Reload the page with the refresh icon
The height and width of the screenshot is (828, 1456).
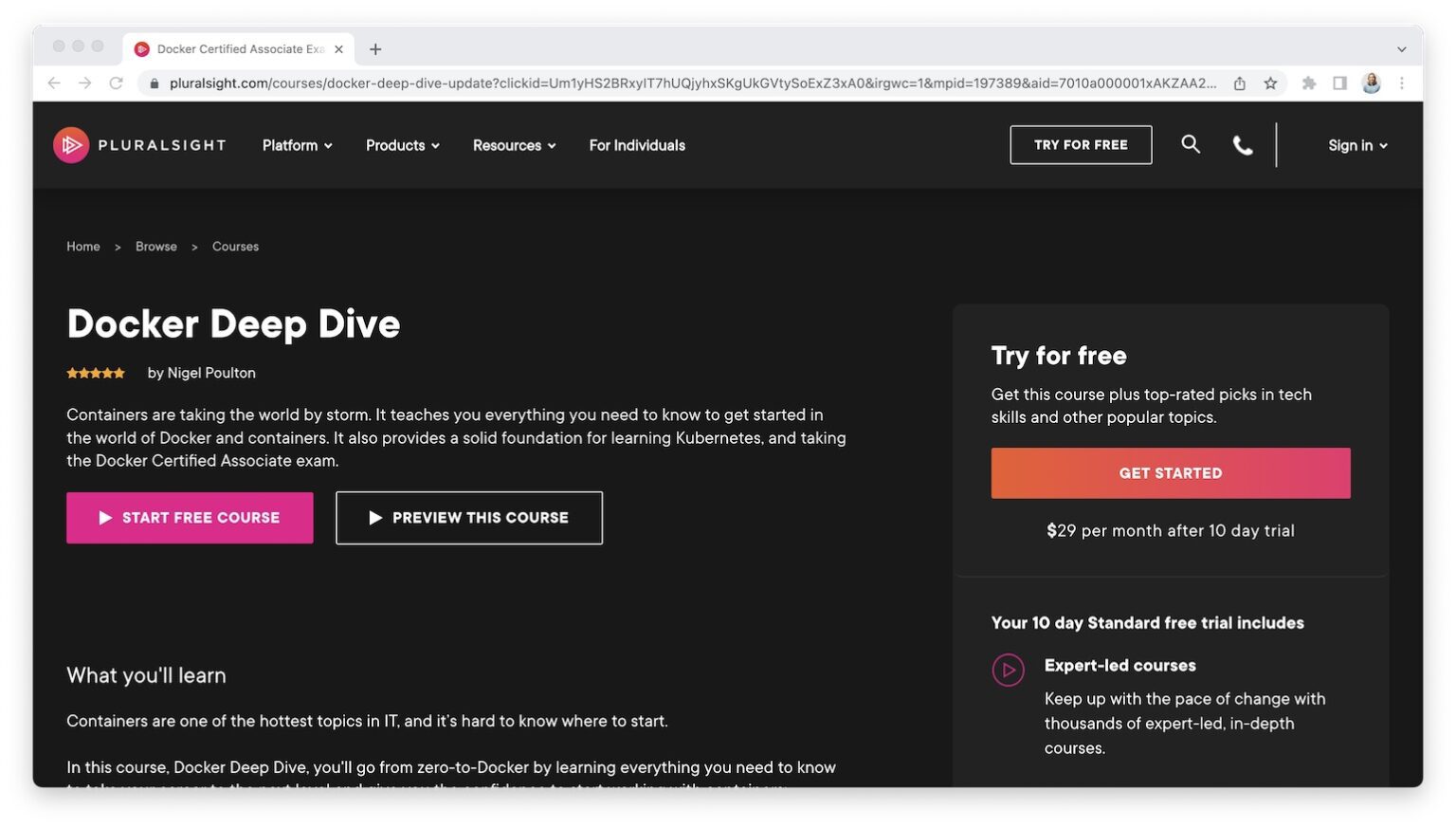pos(116,83)
